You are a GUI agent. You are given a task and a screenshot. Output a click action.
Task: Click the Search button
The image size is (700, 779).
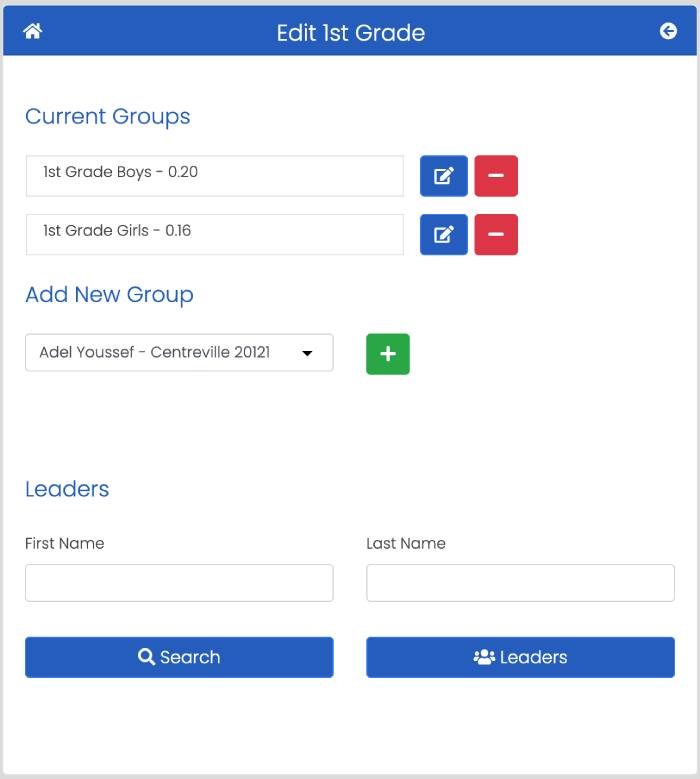(179, 657)
